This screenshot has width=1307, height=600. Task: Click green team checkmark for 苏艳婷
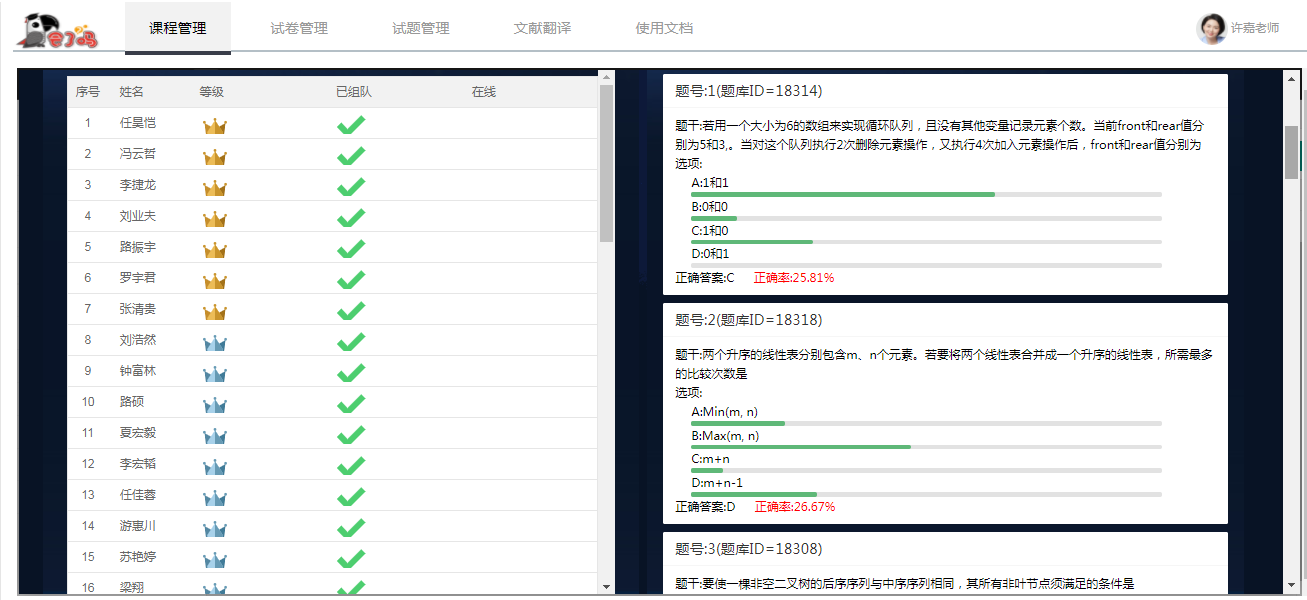click(x=350, y=559)
